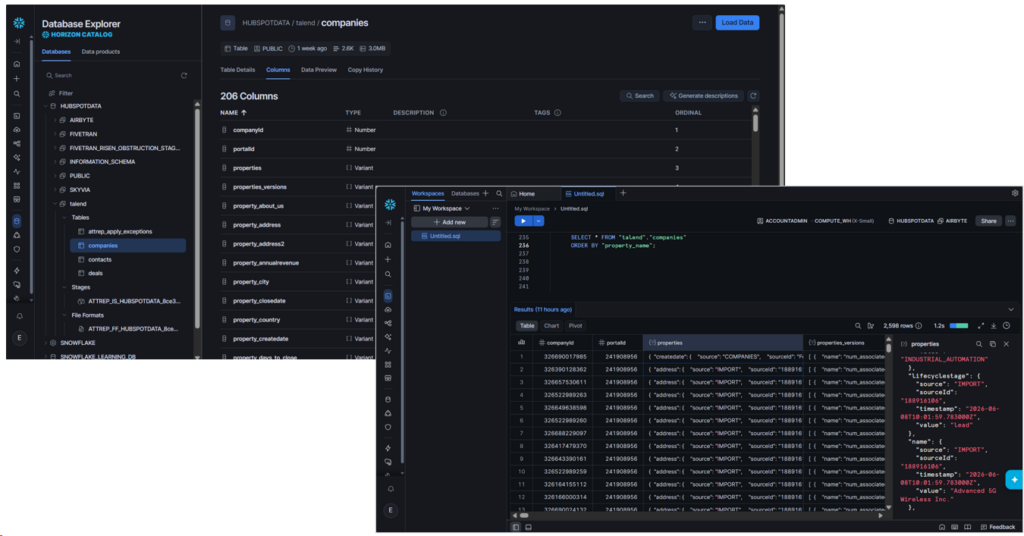The image size is (1024, 536).
Task: Click the Snowflake logo in Database Explorer window
Action: point(19,23)
